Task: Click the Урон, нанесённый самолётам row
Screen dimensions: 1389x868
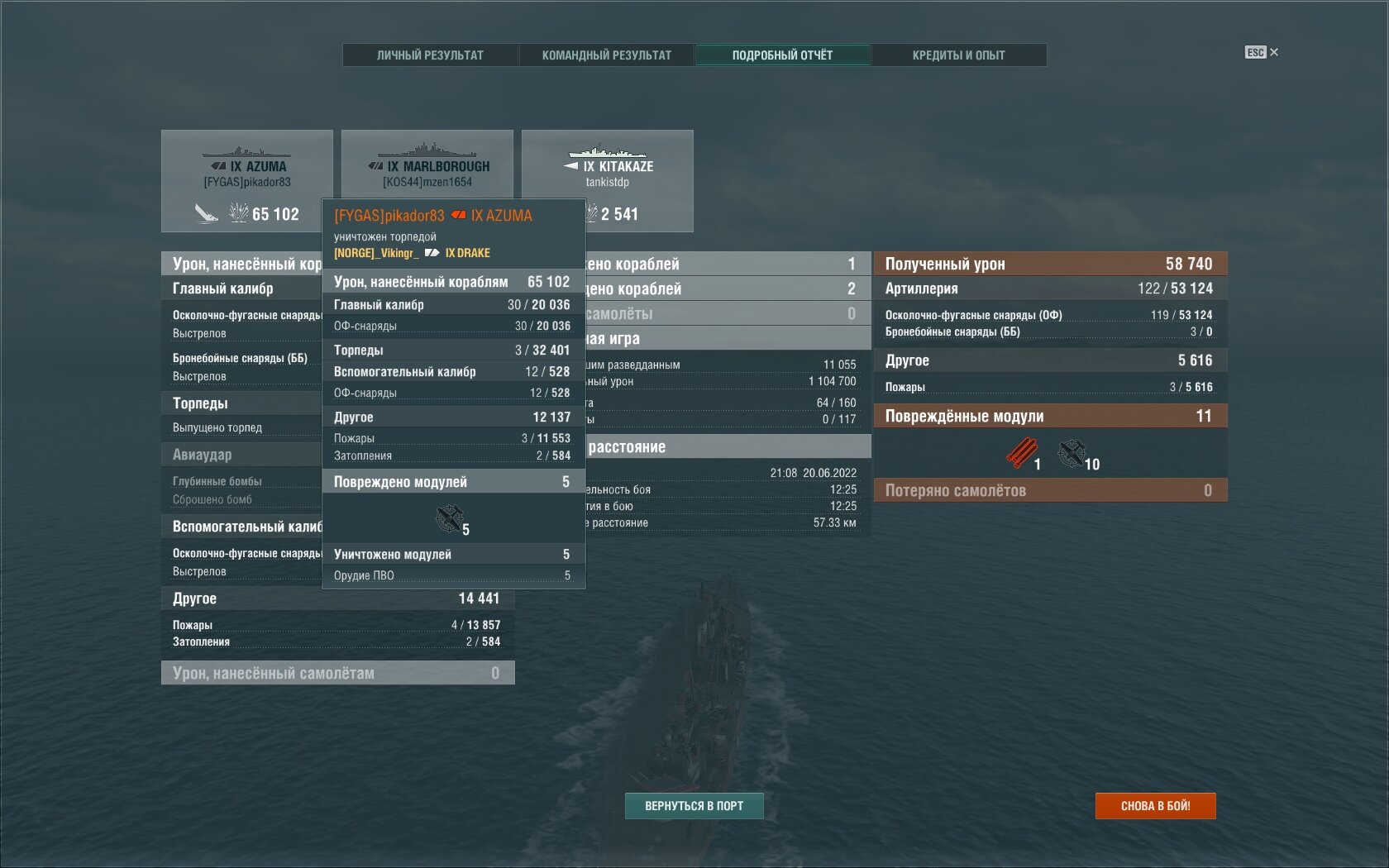Action: (x=337, y=673)
